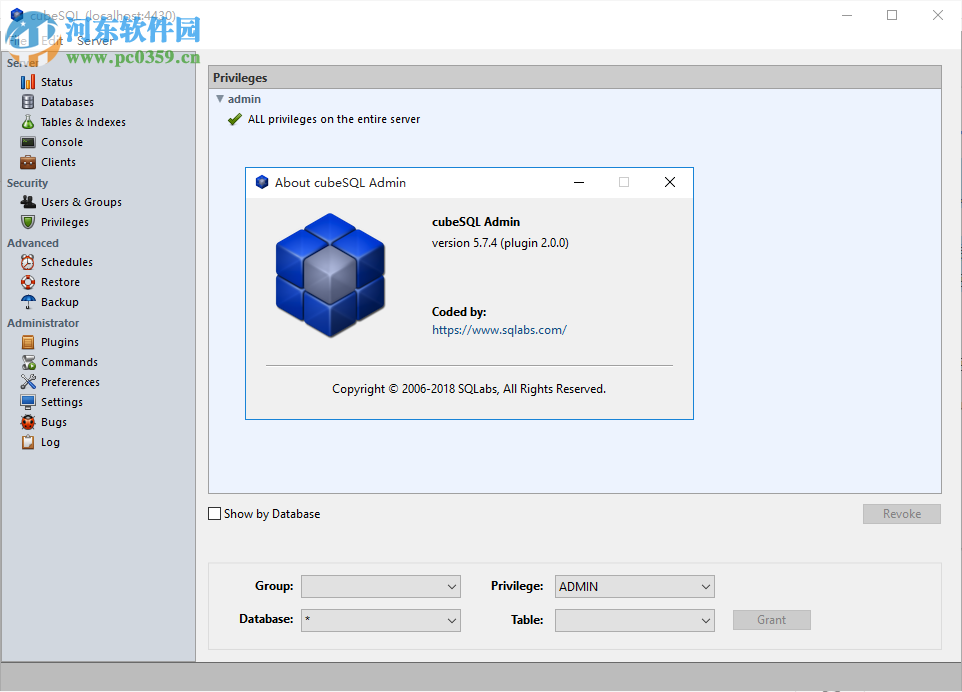The height and width of the screenshot is (692, 962).
Task: Open the Schedules panel
Action: (67, 261)
